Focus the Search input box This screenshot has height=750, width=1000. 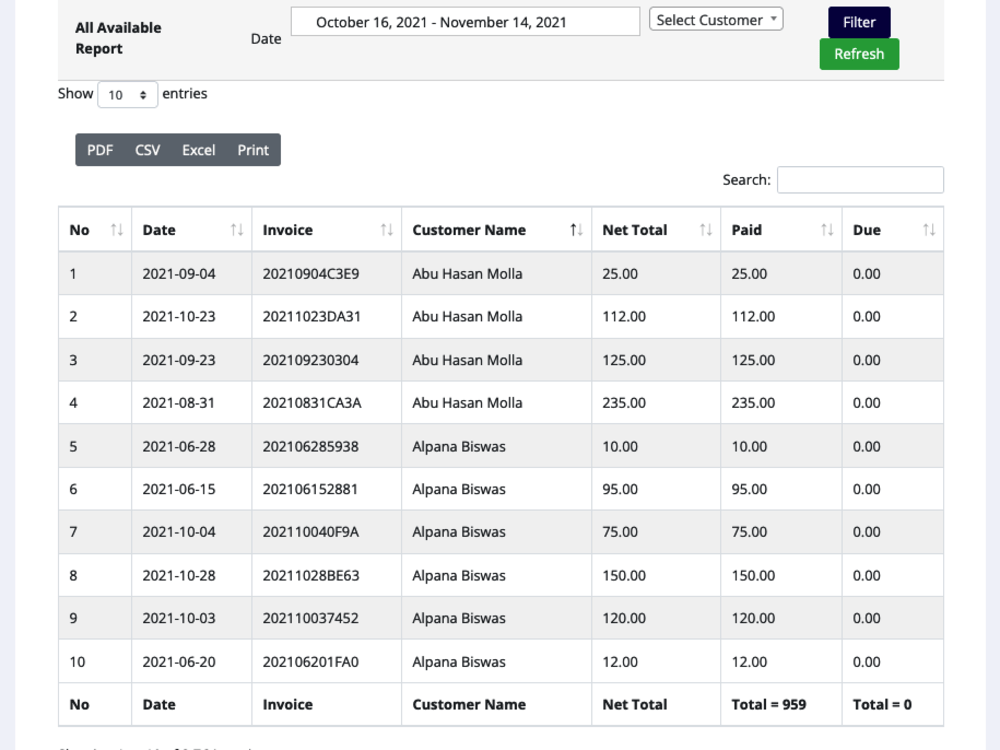[x=860, y=180]
